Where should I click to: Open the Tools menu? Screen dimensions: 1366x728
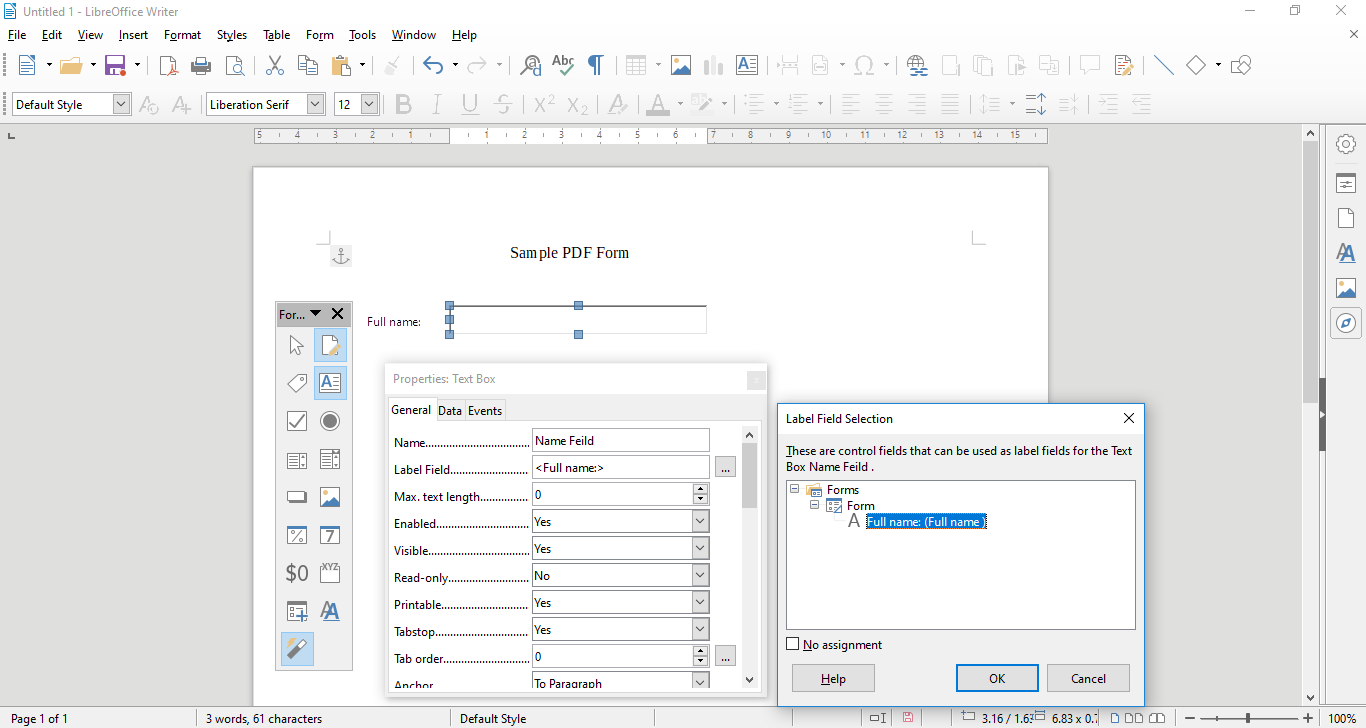(x=362, y=34)
